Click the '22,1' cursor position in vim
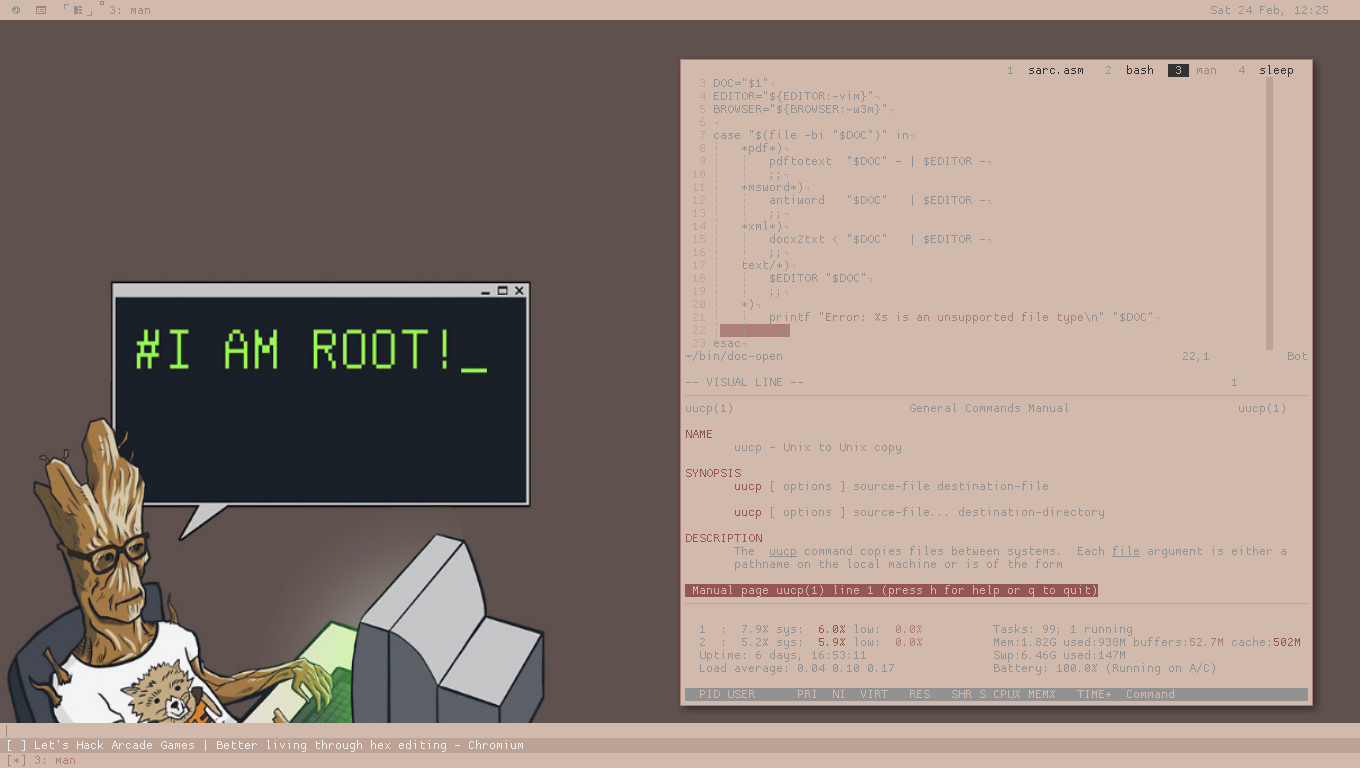The height and width of the screenshot is (768, 1360). pyautogui.click(x=1196, y=356)
